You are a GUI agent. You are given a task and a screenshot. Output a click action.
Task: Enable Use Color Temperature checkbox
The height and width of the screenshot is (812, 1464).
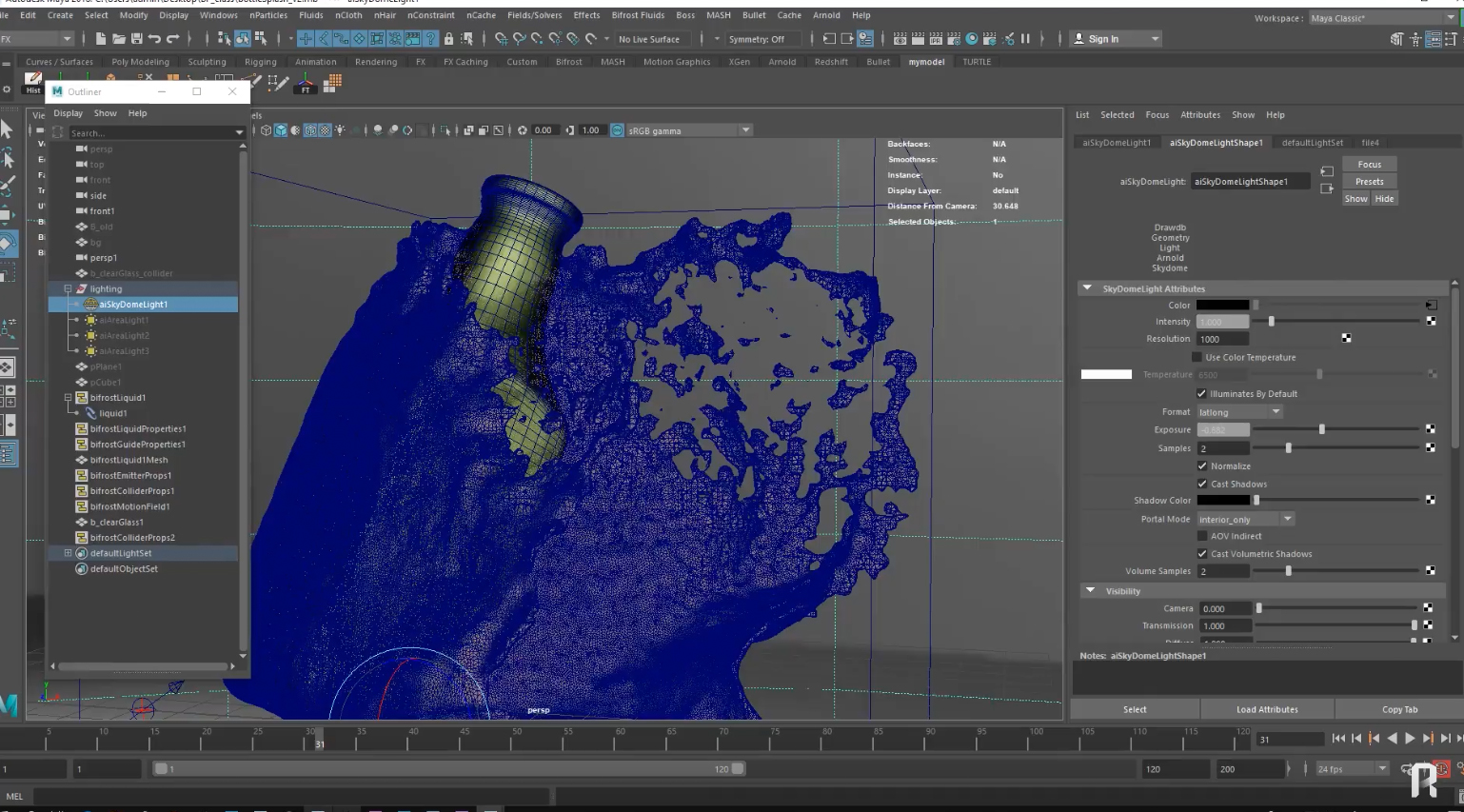1197,358
